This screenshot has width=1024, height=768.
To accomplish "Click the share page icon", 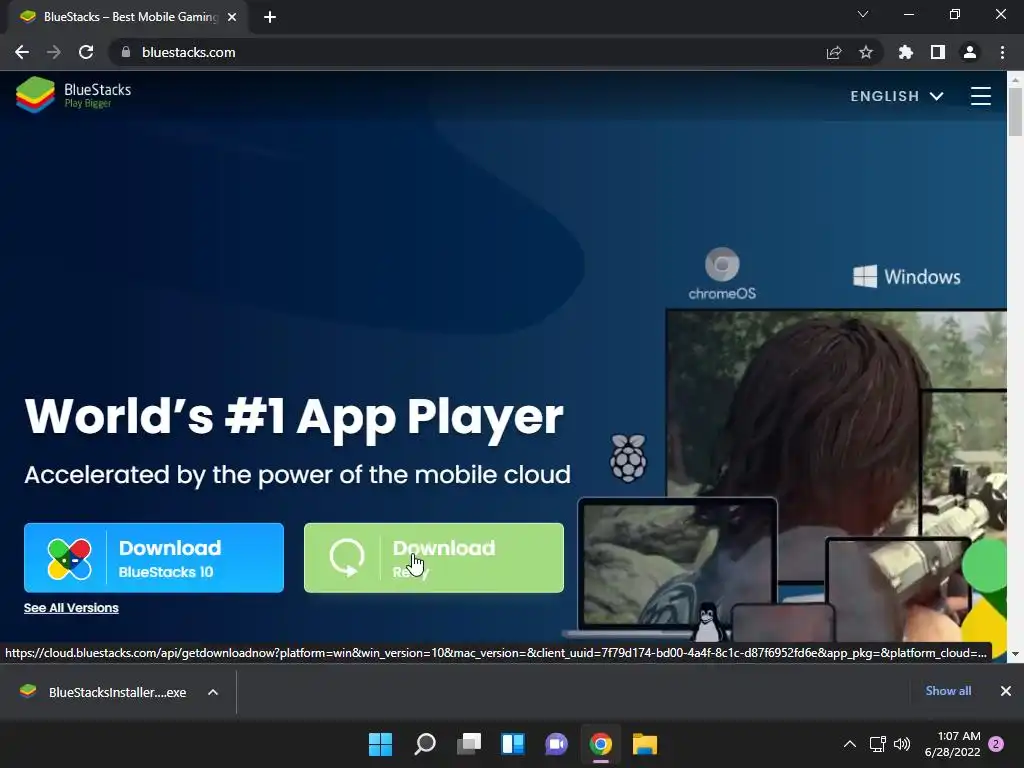I will (833, 52).
